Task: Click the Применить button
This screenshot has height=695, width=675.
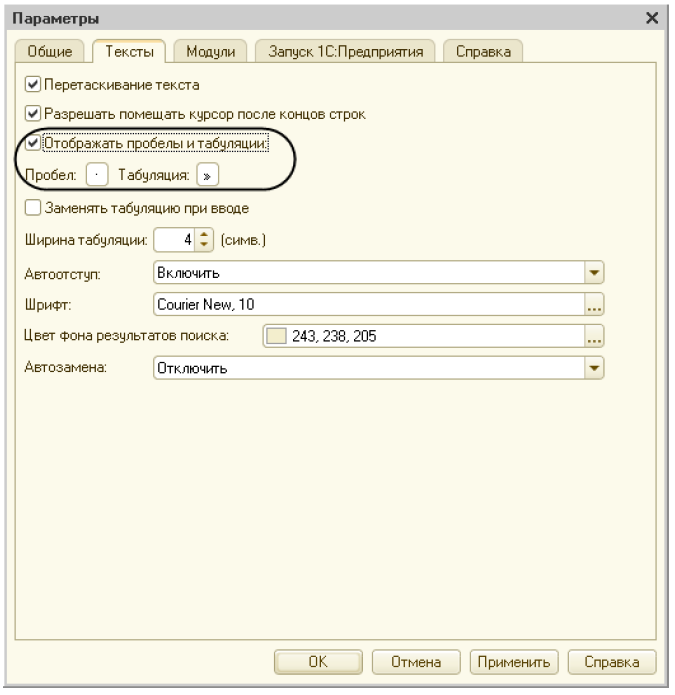Action: (x=514, y=662)
